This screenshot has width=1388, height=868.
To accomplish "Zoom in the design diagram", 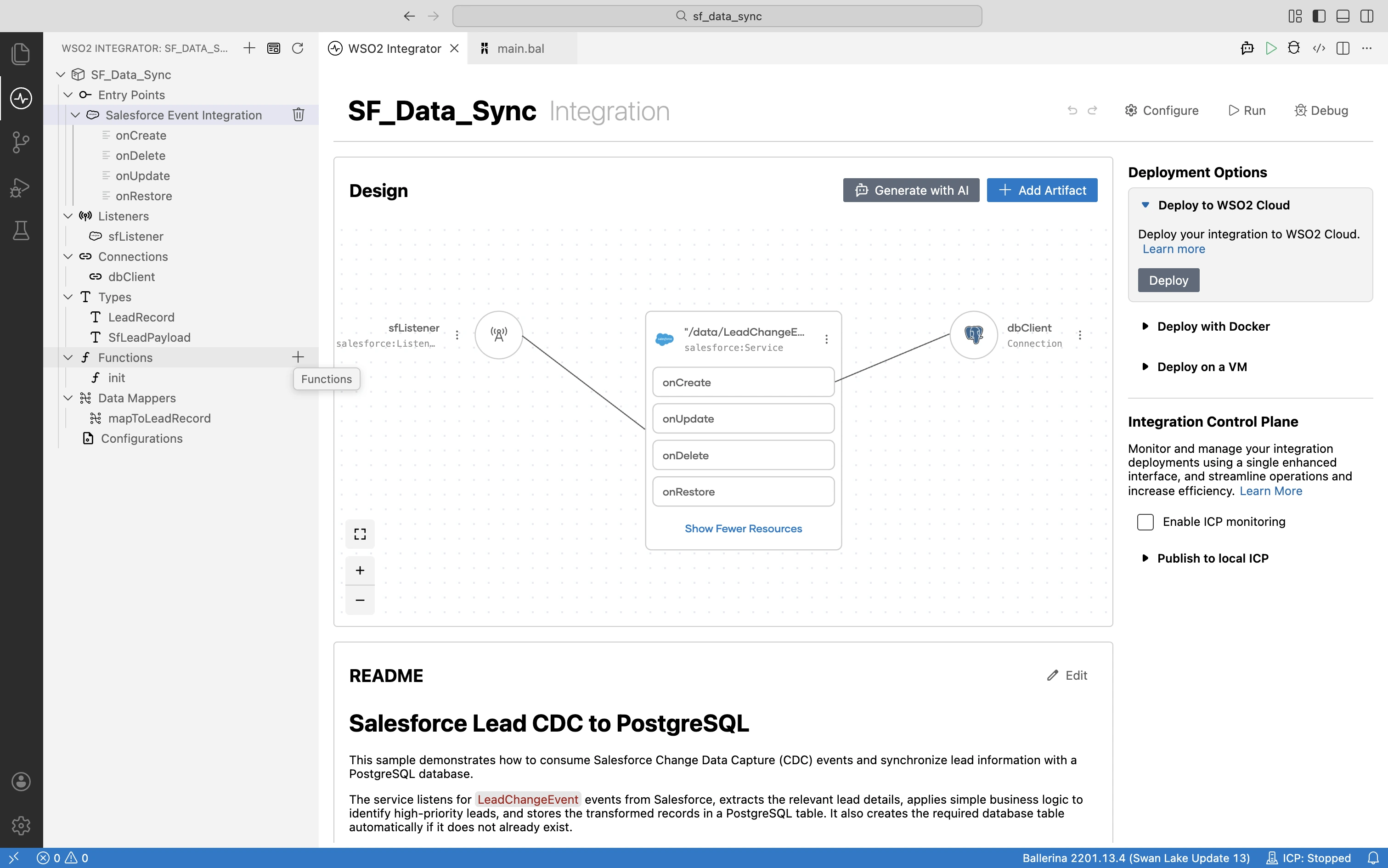I will (360, 570).
